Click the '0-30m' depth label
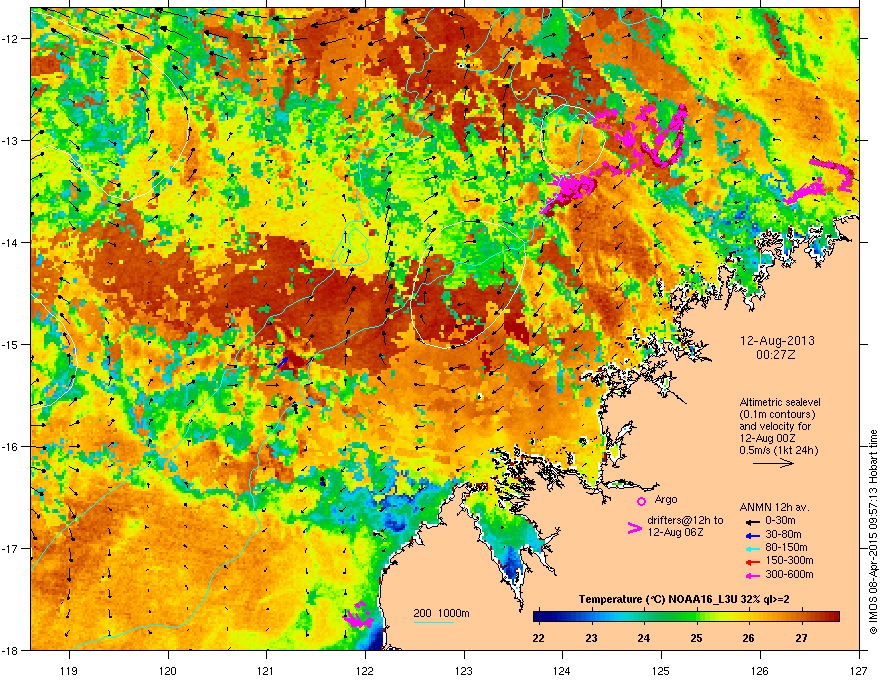This screenshot has width=880, height=680. click(x=780, y=521)
